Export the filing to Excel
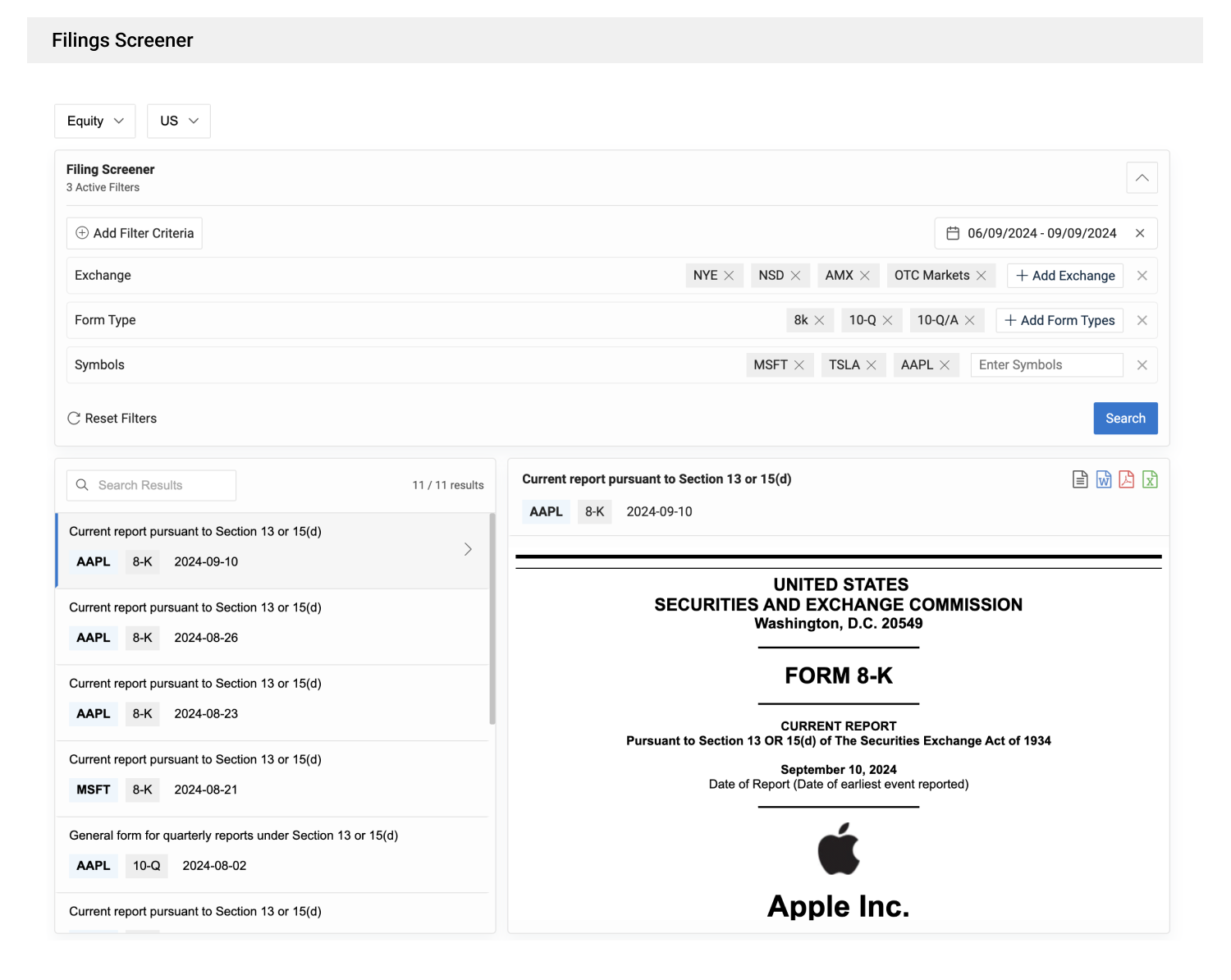Viewport: 1231px width, 980px height. (1150, 479)
